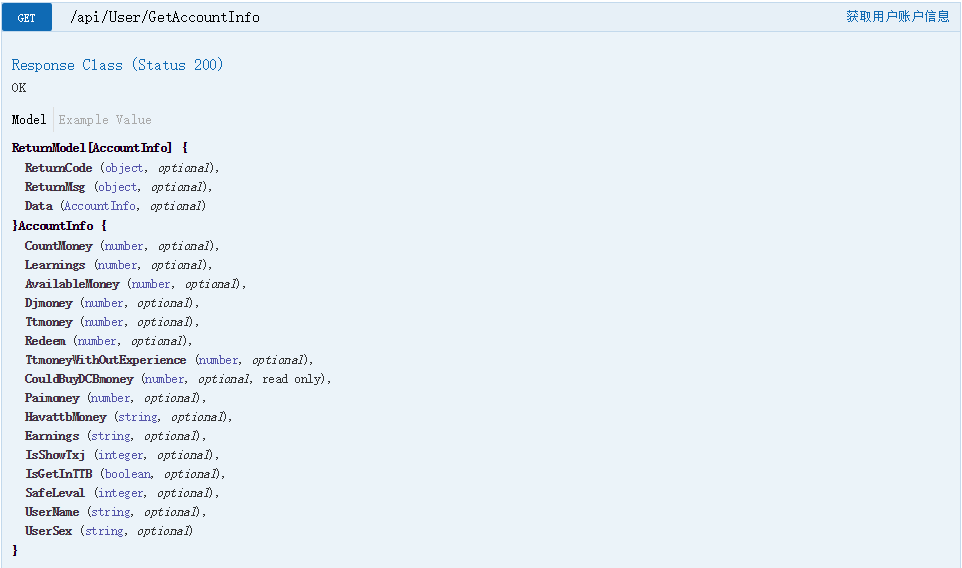Select the Paimoney property

pos(52,398)
